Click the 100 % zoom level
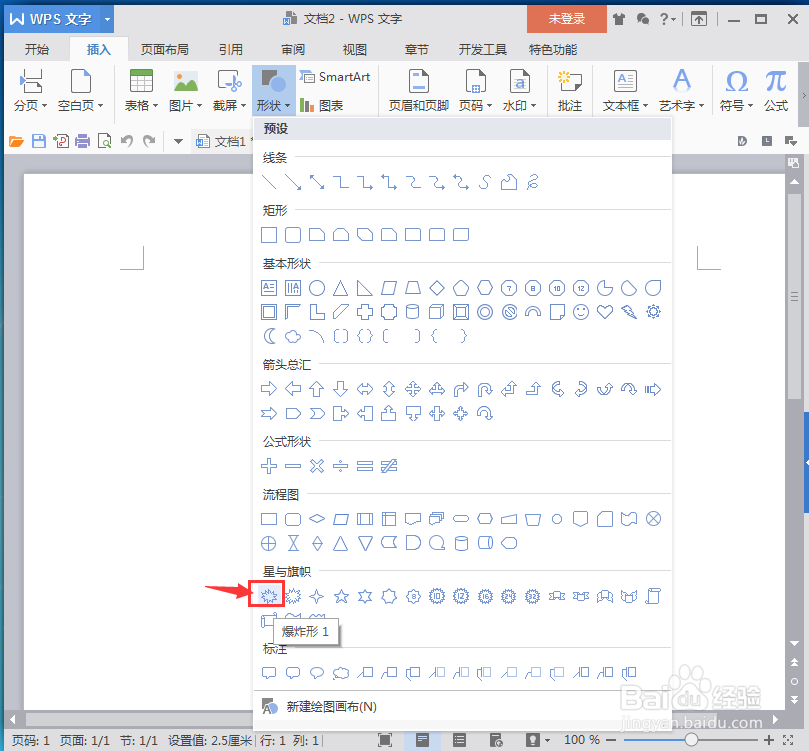Screen dimensions: 809x751 582,740
